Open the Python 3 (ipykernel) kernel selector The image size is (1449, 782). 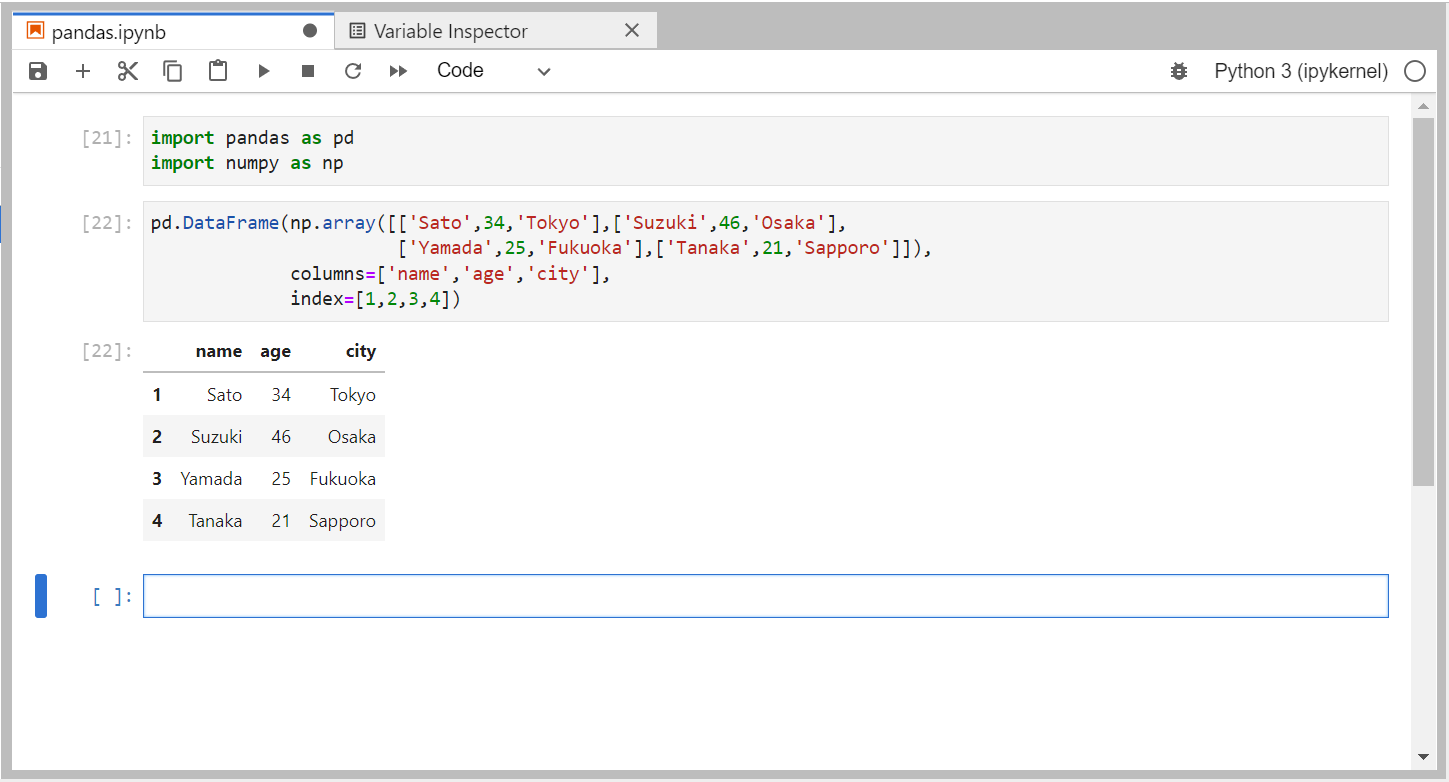pos(1300,70)
